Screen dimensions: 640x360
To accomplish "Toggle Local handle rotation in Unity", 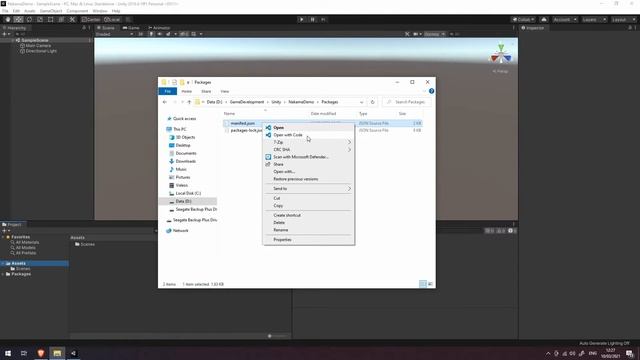I will point(112,19).
